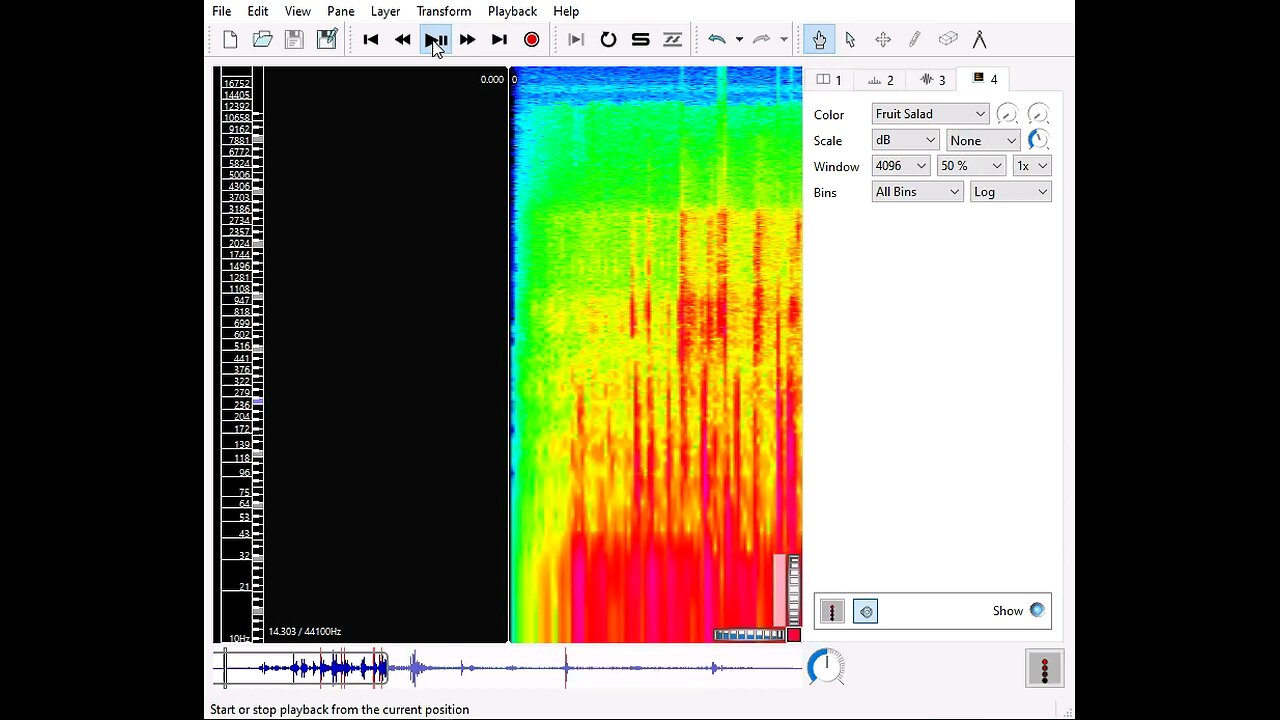Toggle Solo playback (S icon)
Screen dimensions: 1280x720
(x=640, y=40)
